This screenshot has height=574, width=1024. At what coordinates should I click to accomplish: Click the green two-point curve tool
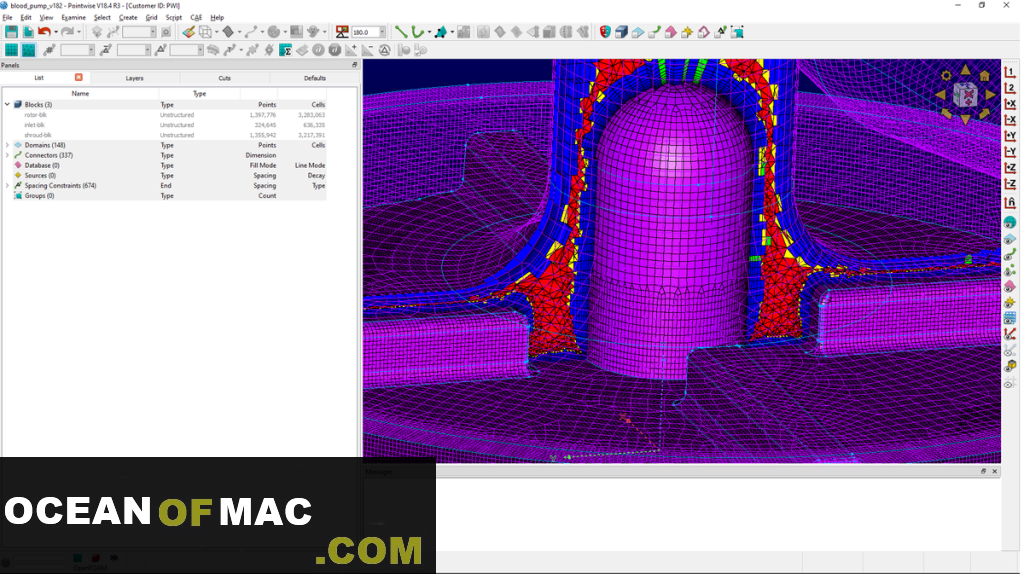[x=401, y=32]
